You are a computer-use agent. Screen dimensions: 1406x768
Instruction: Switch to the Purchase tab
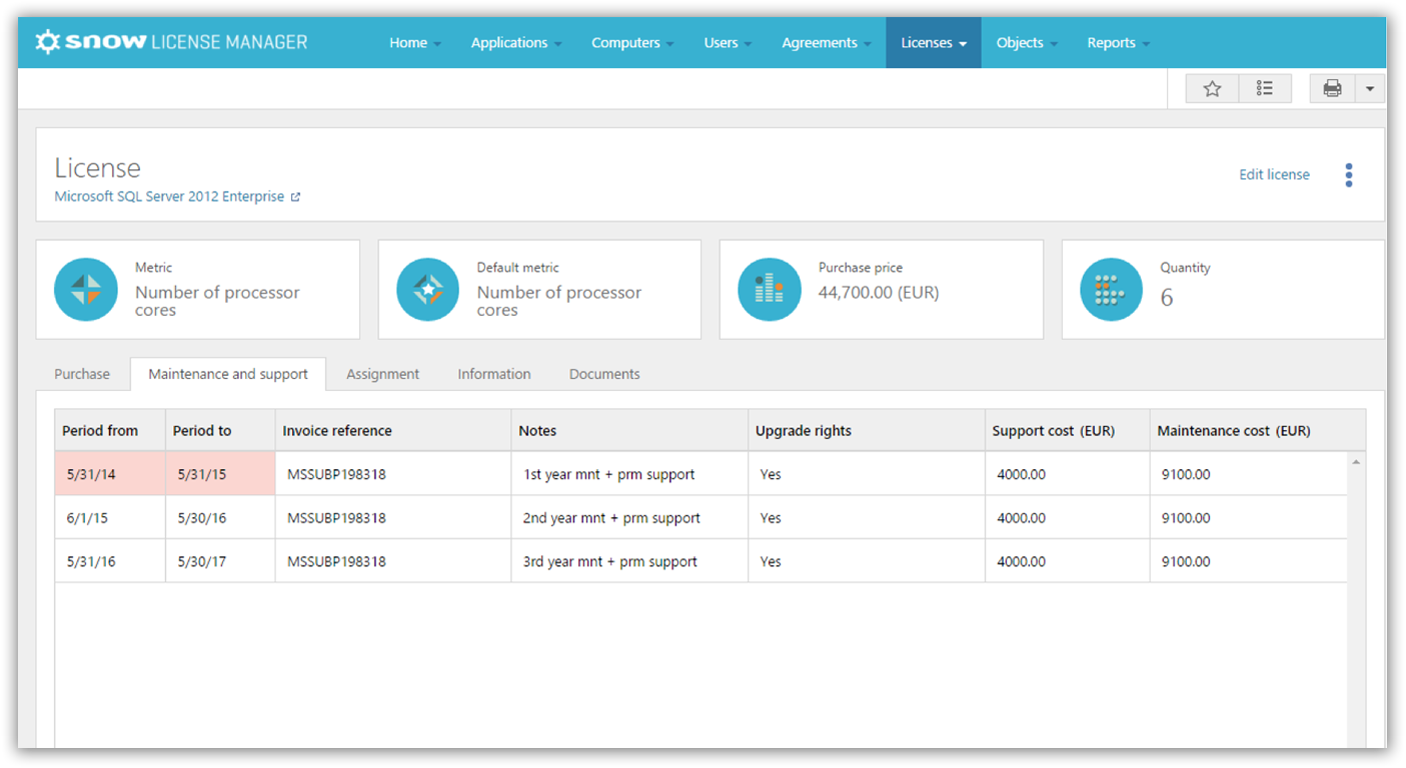82,374
